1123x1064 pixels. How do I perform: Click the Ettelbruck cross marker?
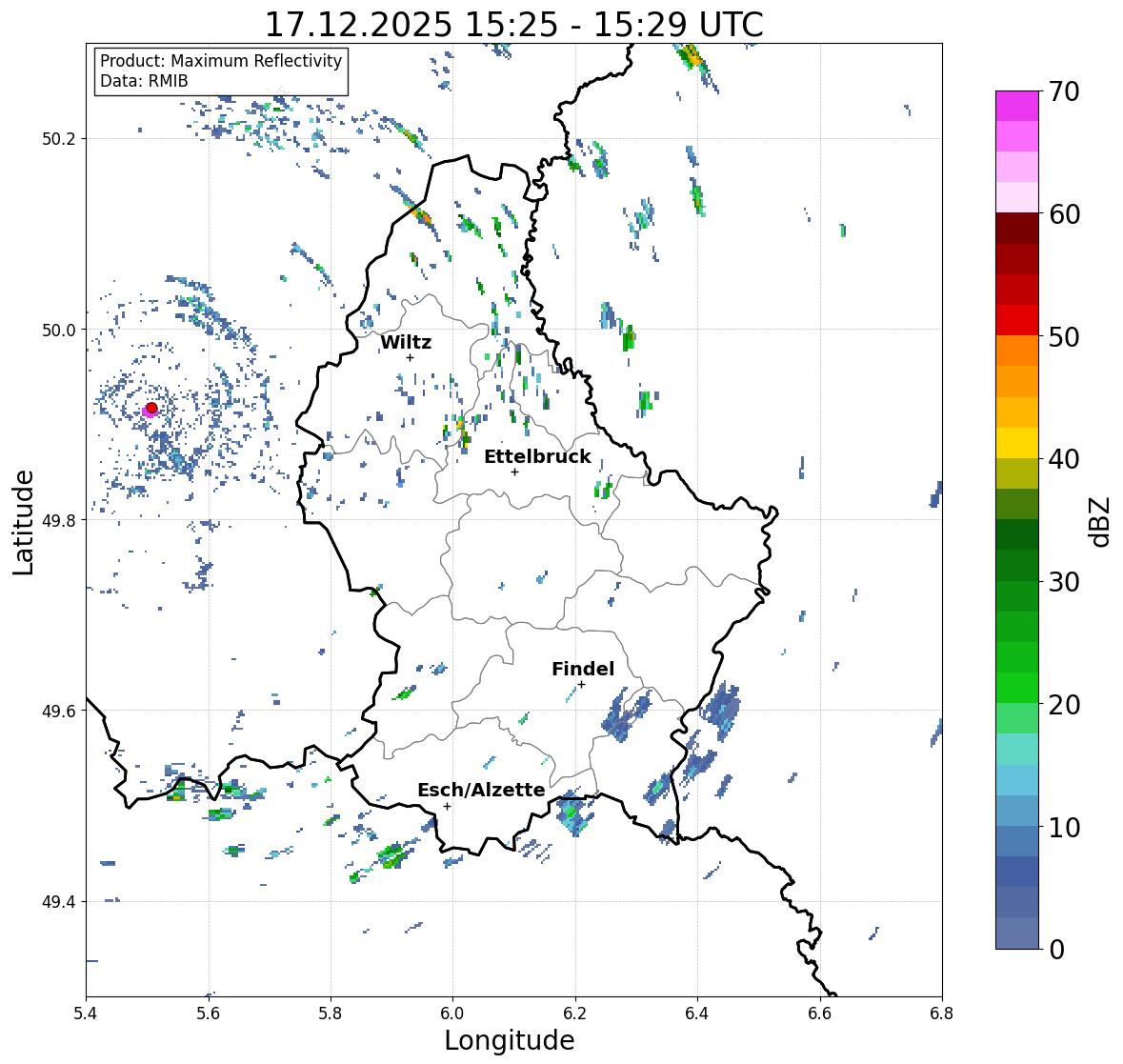[x=514, y=472]
